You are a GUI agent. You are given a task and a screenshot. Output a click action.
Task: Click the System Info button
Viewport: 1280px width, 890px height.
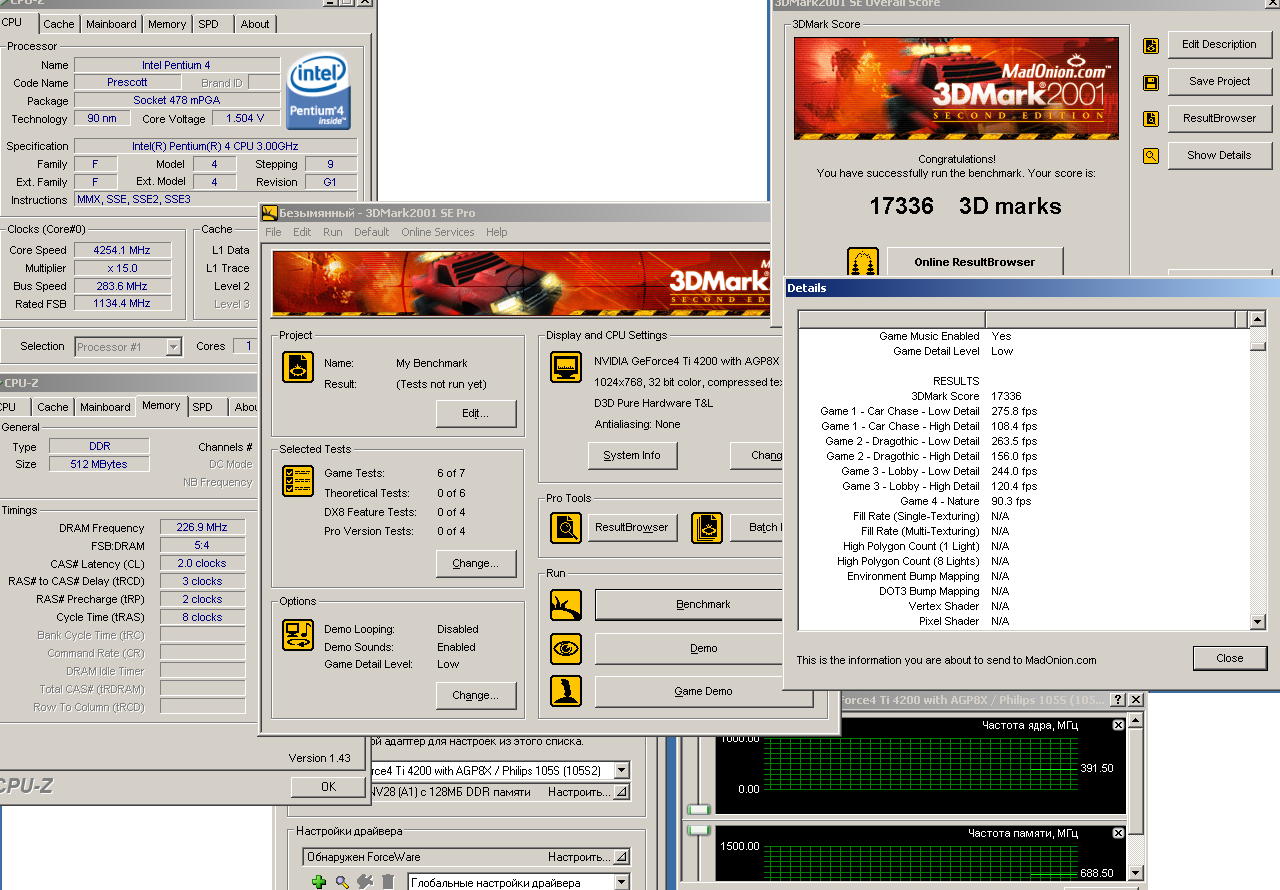[632, 456]
